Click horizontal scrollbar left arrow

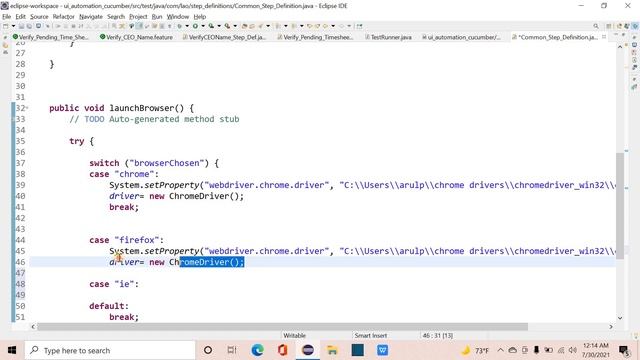[33, 327]
